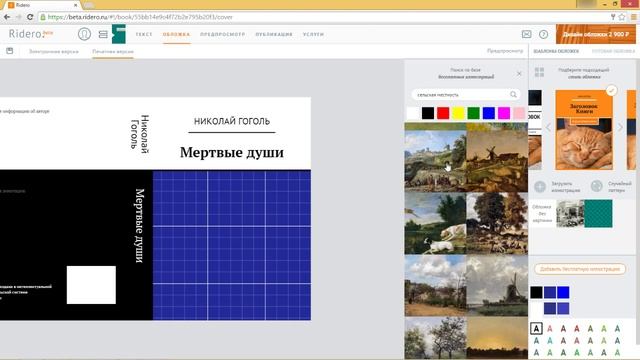Click blue grid front cover image area
640x360 pixels.
(x=232, y=245)
